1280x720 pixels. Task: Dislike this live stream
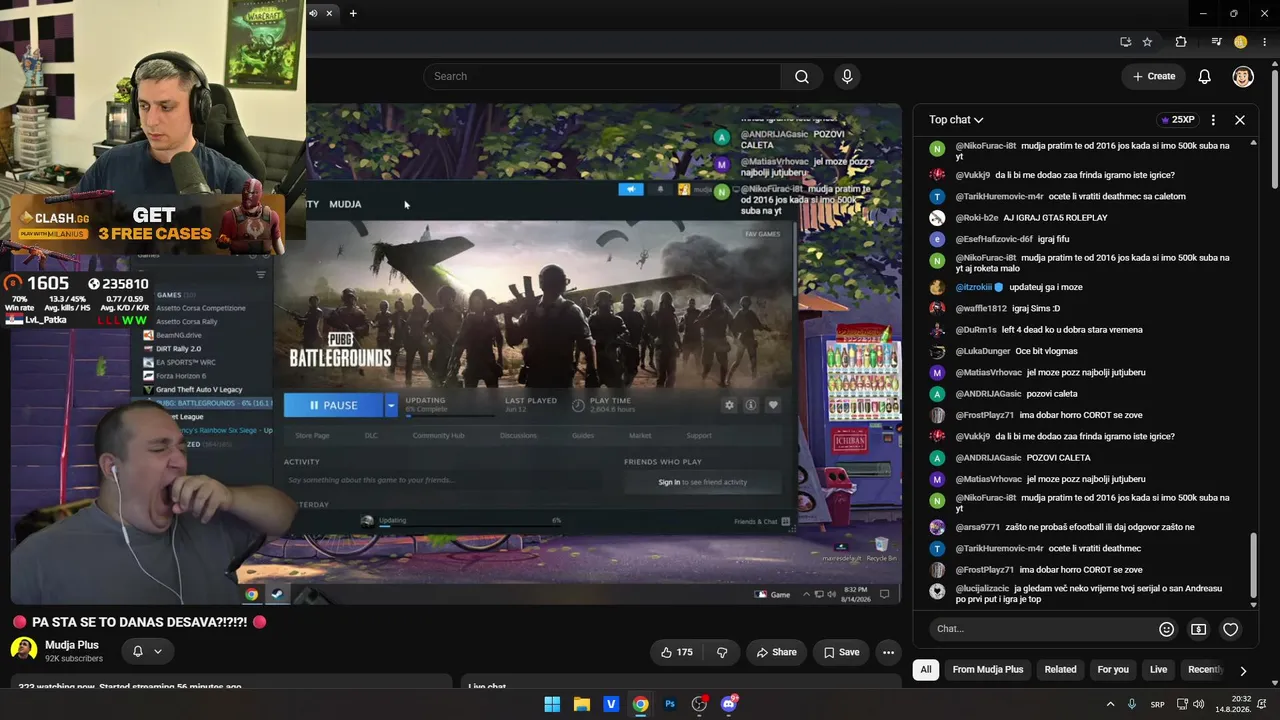click(x=722, y=652)
